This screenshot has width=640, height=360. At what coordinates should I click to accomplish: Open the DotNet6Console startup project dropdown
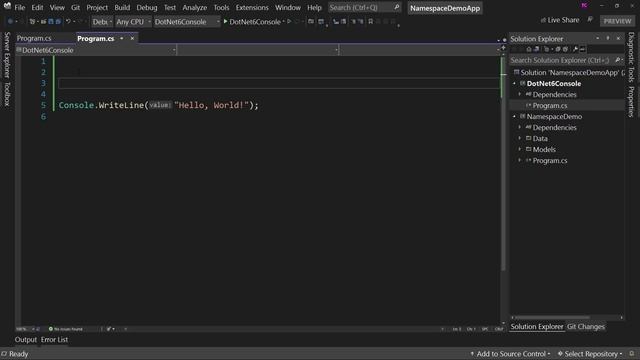187,22
